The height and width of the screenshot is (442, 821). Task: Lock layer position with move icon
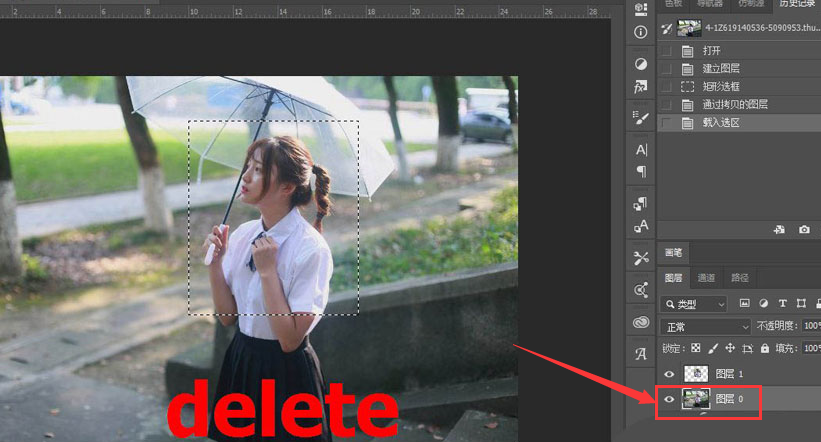click(730, 348)
